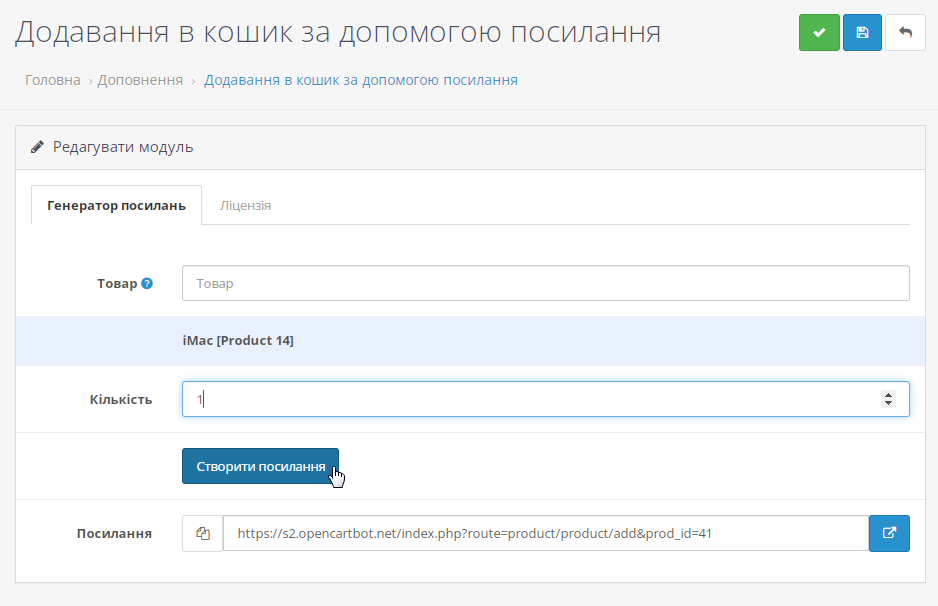Switch to the Ліцензія tab
The image size is (938, 606).
[245, 205]
